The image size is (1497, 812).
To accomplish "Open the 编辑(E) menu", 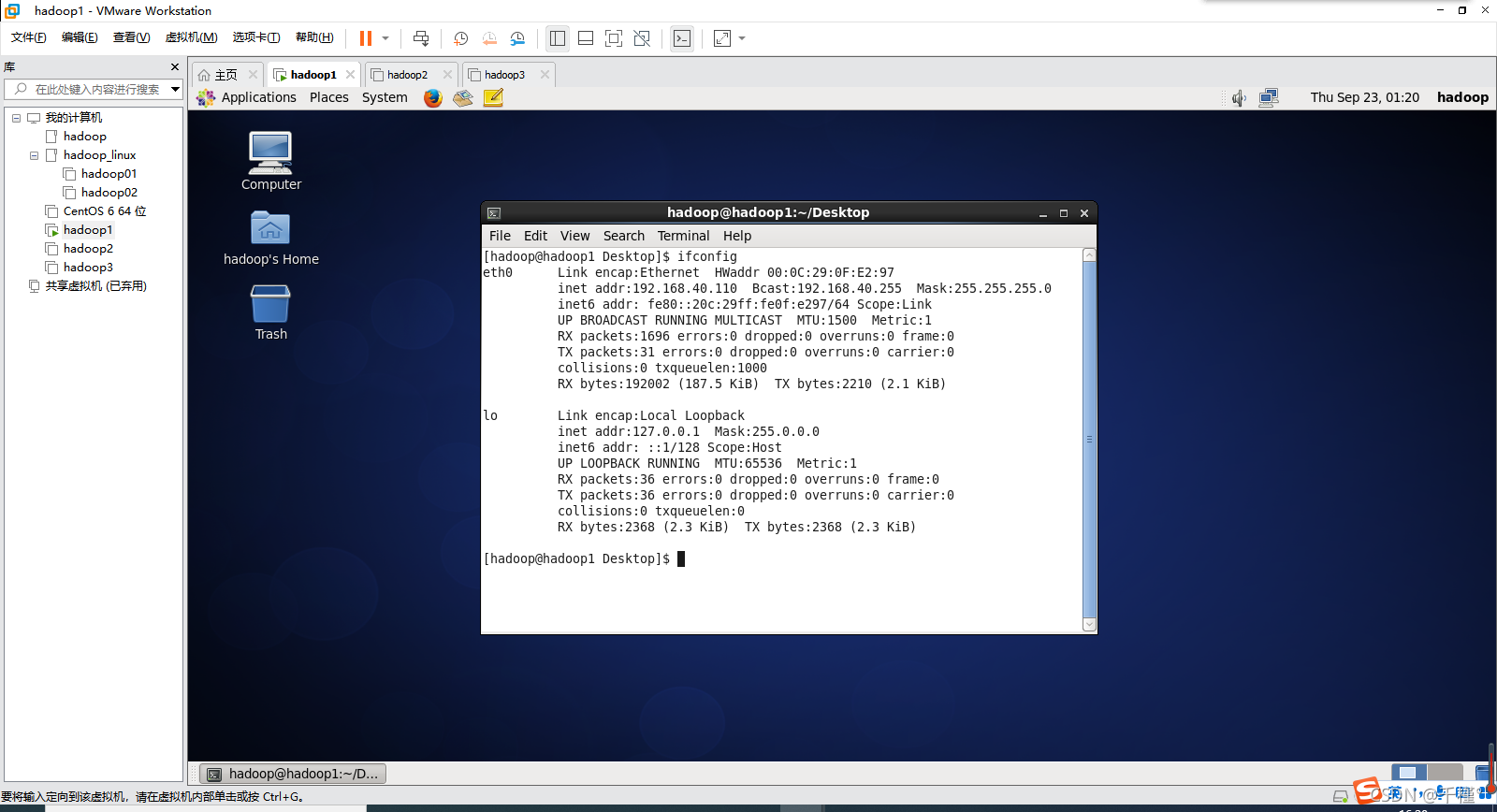I will [80, 37].
